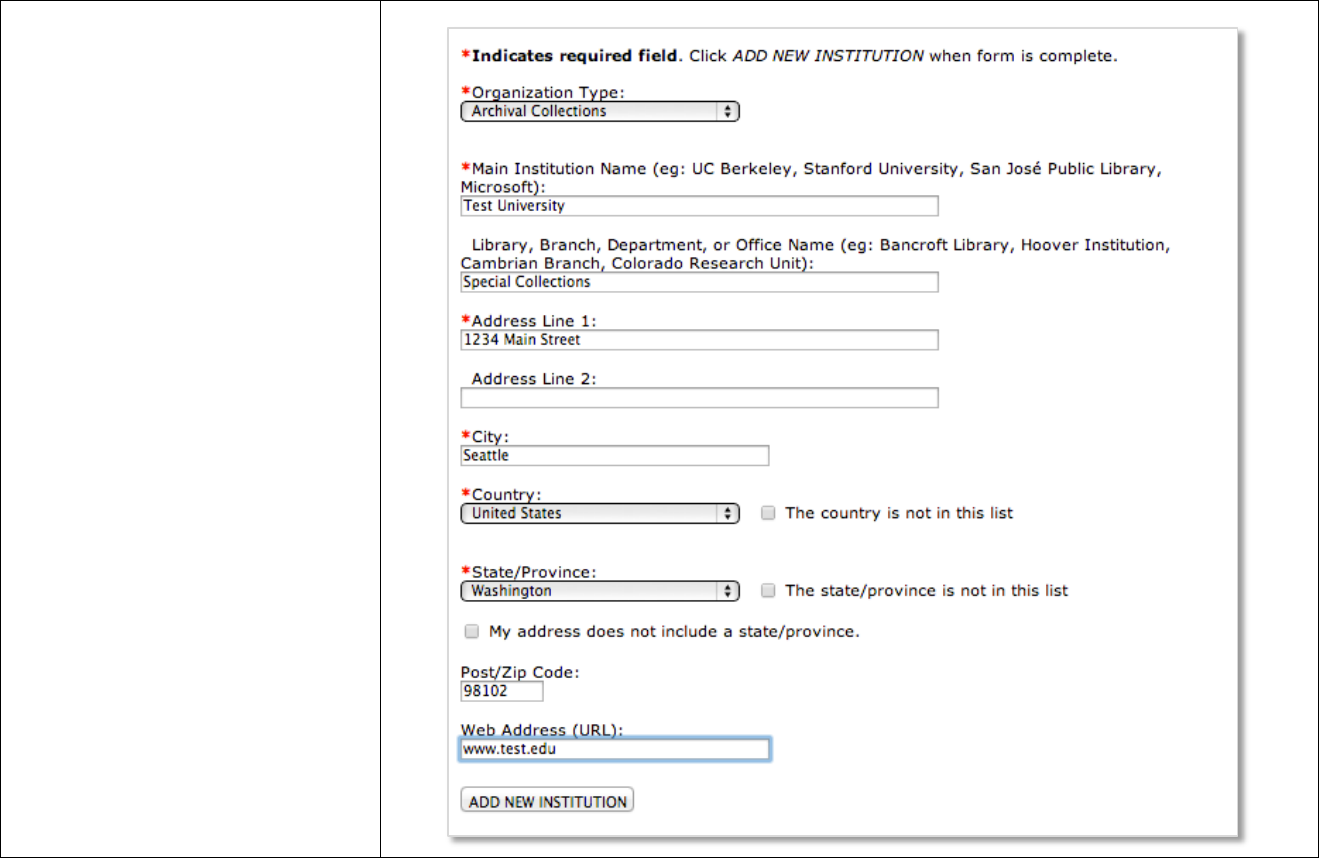Focus the Post/Zip Code input box
Image resolution: width=1319 pixels, height=858 pixels.
tap(501, 692)
